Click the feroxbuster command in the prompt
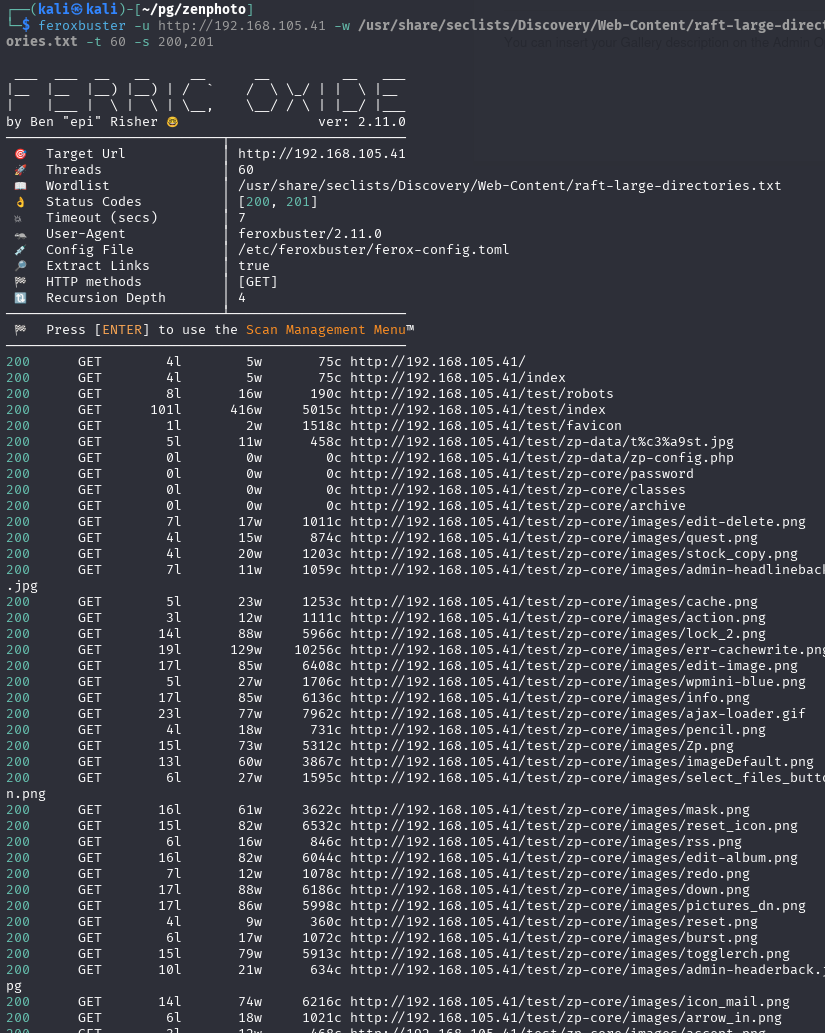Image resolution: width=825 pixels, height=1033 pixels. (x=82, y=26)
